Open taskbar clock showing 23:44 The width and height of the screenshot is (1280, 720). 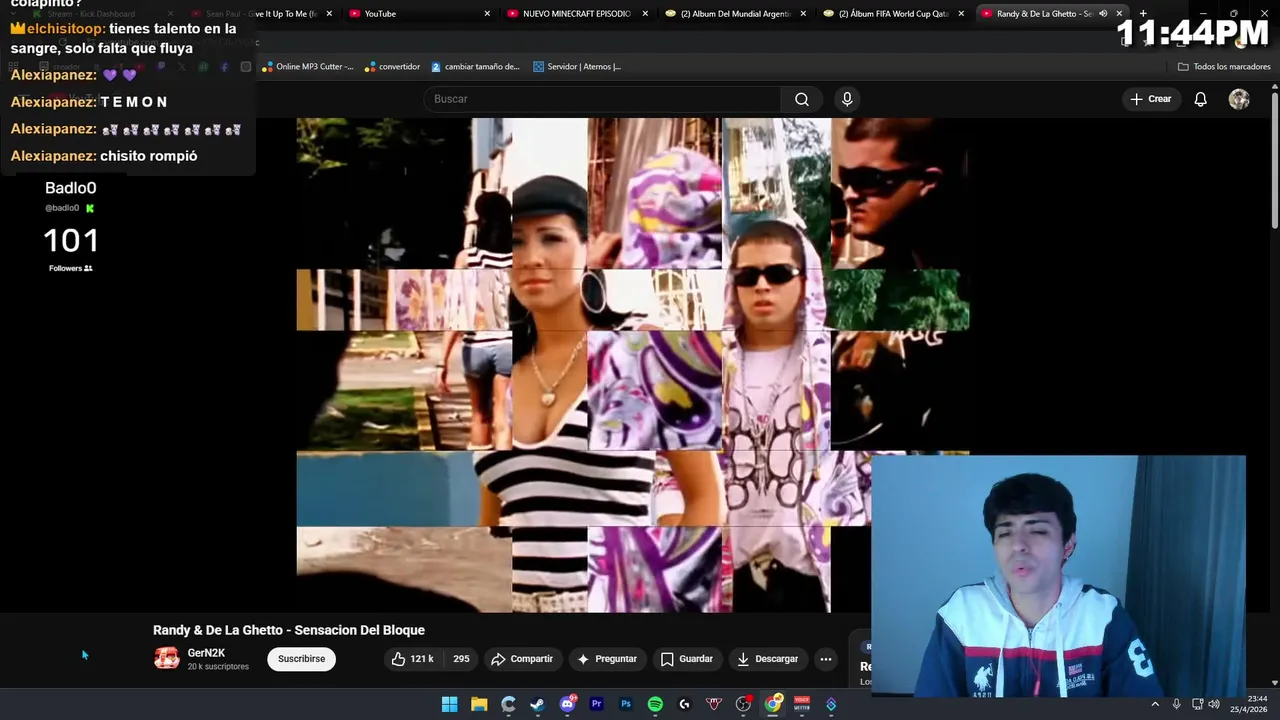click(1249, 704)
